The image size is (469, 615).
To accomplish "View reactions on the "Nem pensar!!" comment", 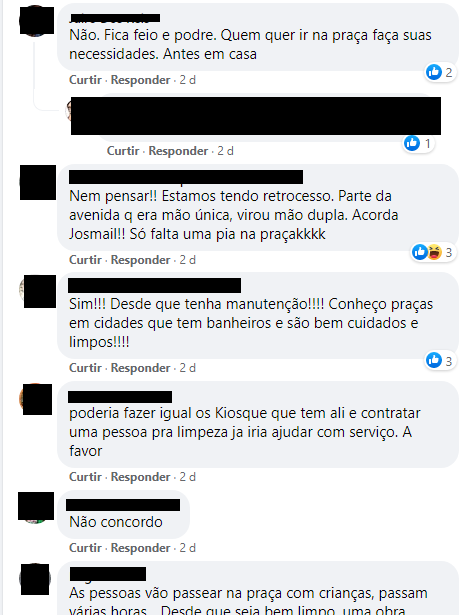I will click(433, 252).
